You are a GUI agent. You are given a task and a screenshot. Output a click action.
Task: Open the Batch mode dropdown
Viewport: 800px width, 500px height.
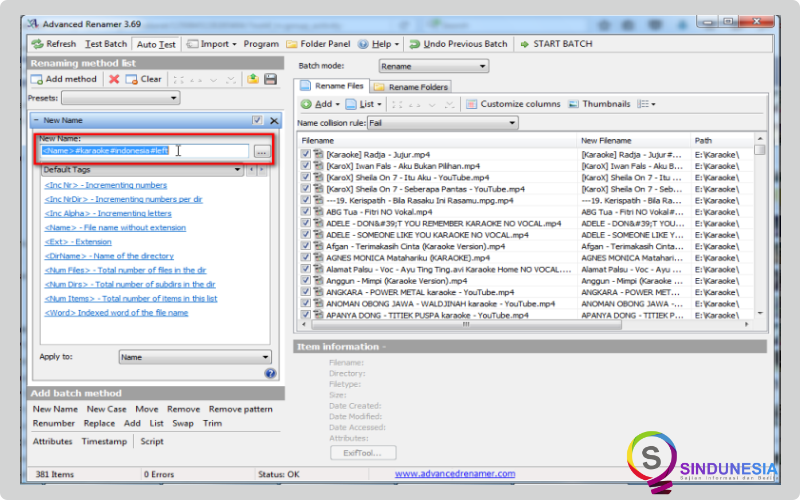[434, 66]
